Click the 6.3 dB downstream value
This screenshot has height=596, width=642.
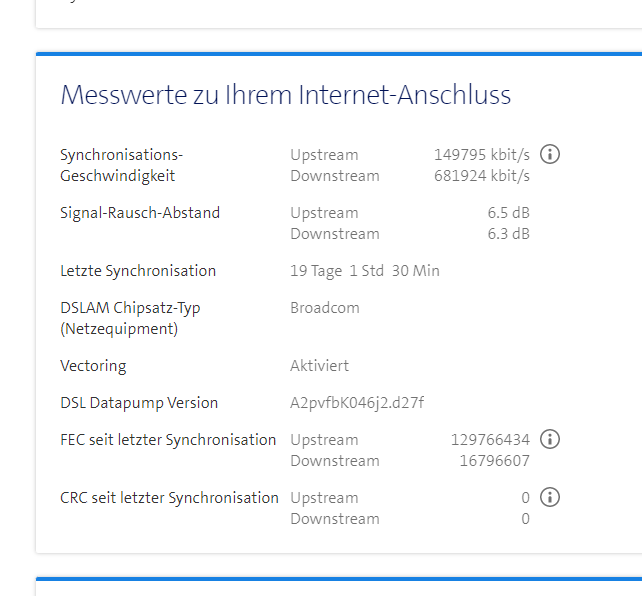click(x=508, y=234)
